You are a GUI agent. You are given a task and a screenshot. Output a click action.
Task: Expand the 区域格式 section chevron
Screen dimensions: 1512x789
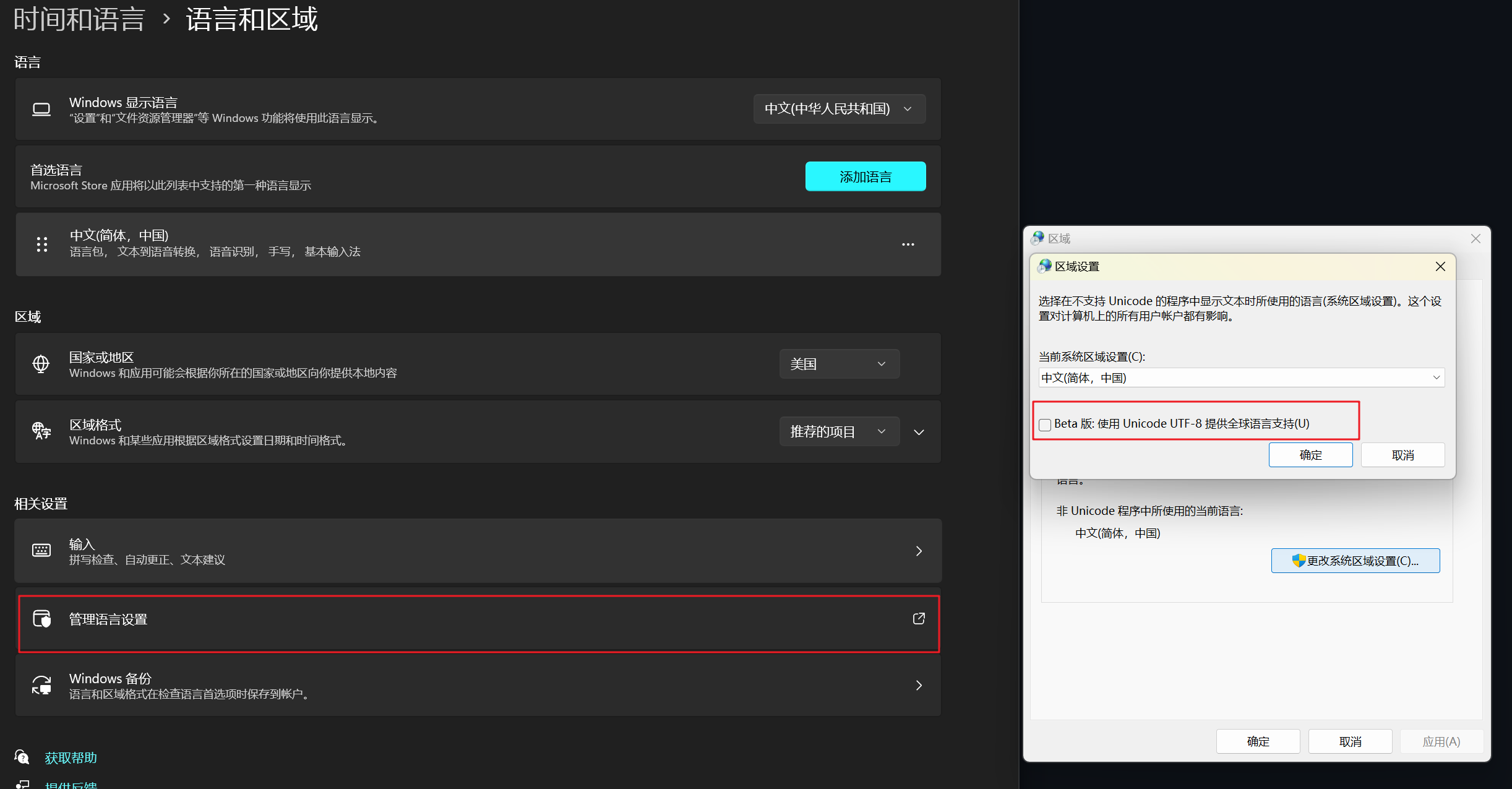919,432
